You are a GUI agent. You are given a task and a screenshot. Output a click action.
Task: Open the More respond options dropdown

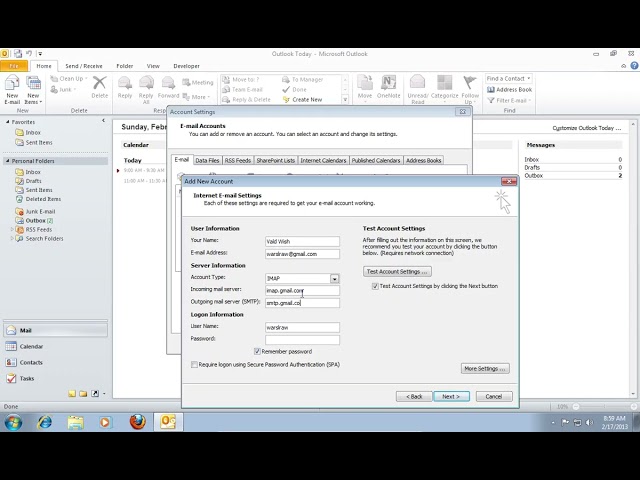tap(196, 97)
